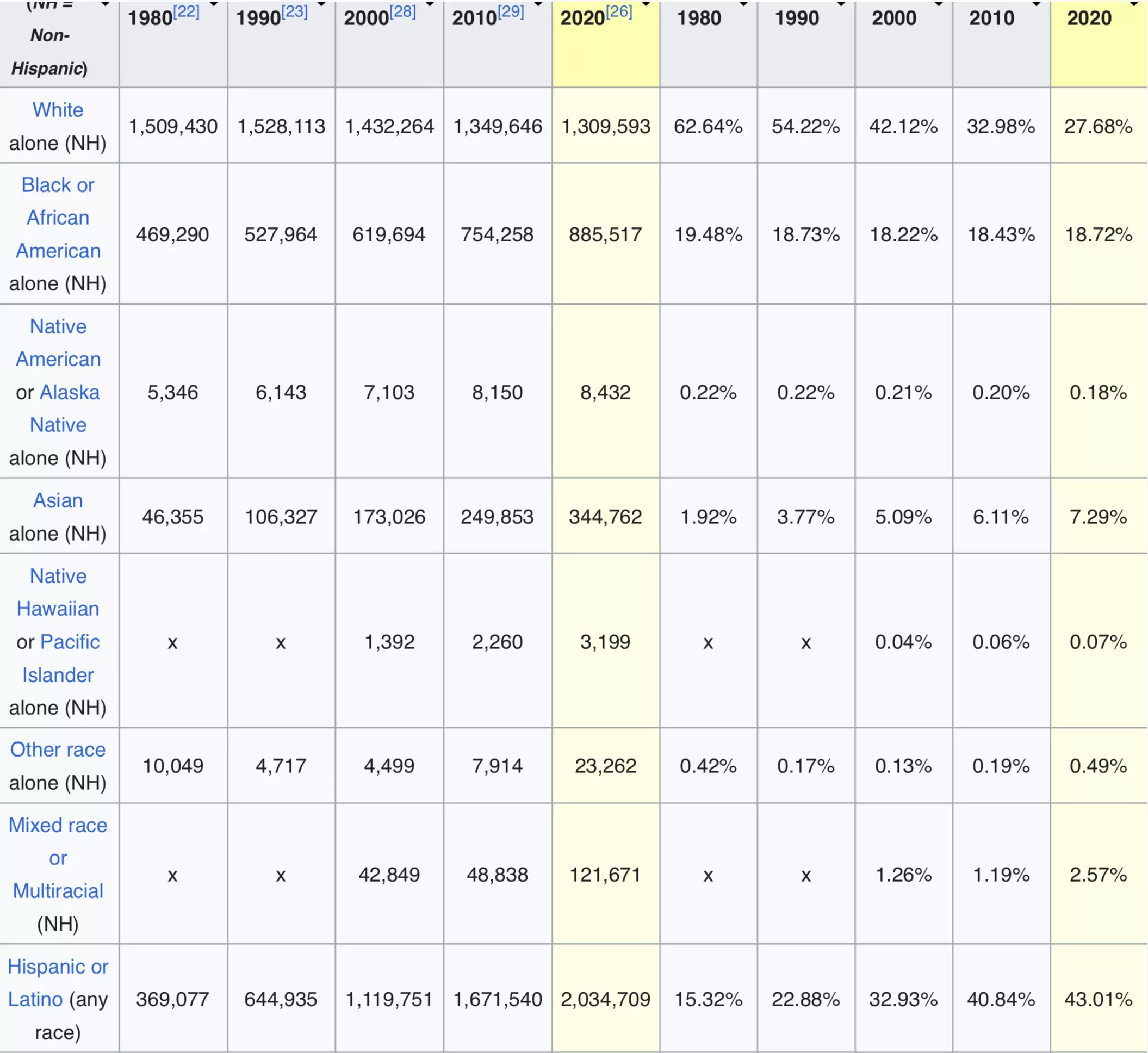Select the cell showing 1,432,264
This screenshot has height=1053, width=1148.
coord(390,125)
